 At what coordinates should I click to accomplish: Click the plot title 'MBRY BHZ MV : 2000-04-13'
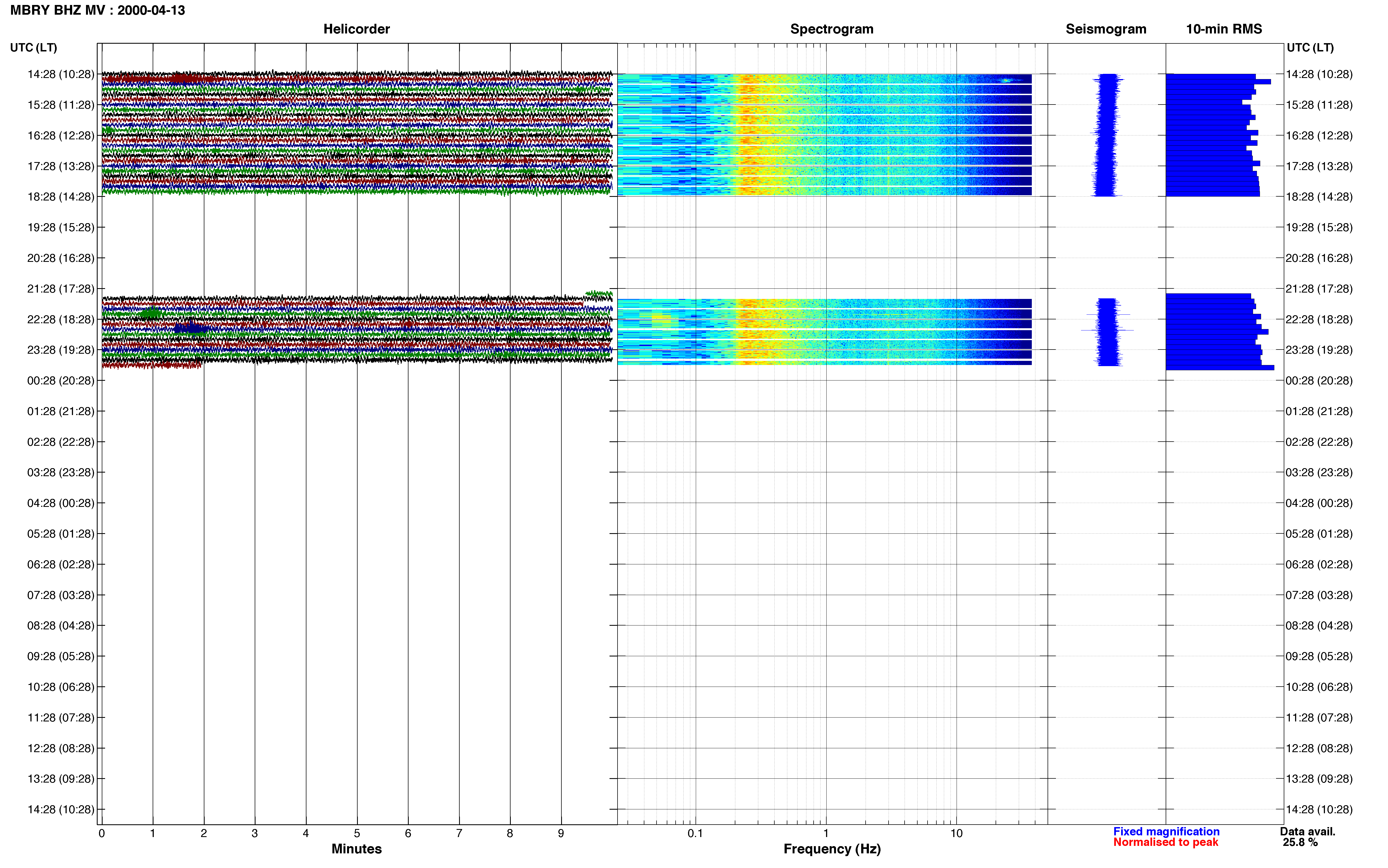pos(98,10)
